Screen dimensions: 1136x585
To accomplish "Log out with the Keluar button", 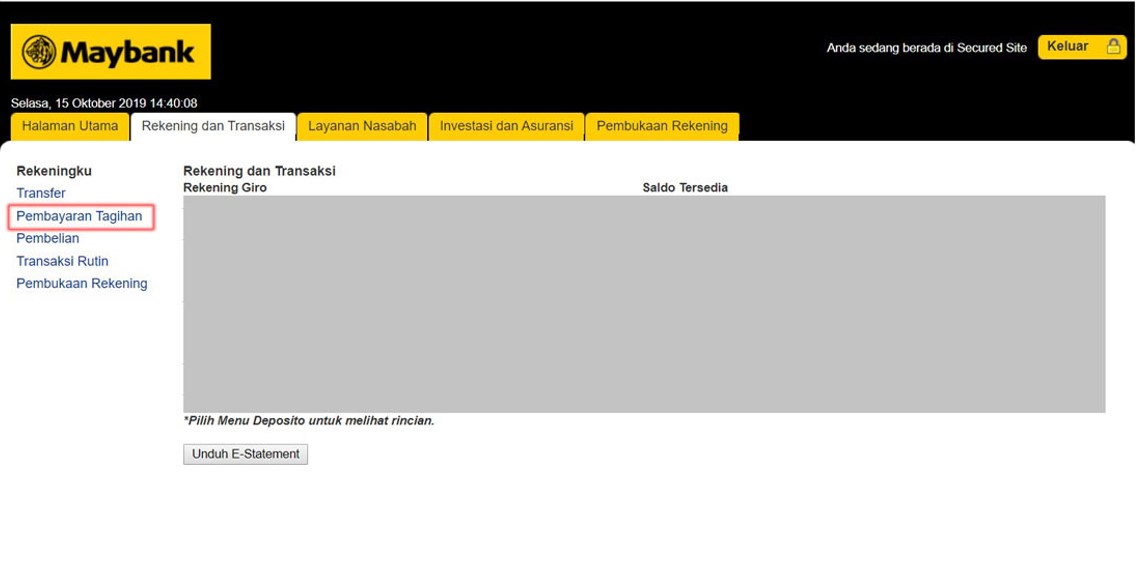I will pos(1082,47).
